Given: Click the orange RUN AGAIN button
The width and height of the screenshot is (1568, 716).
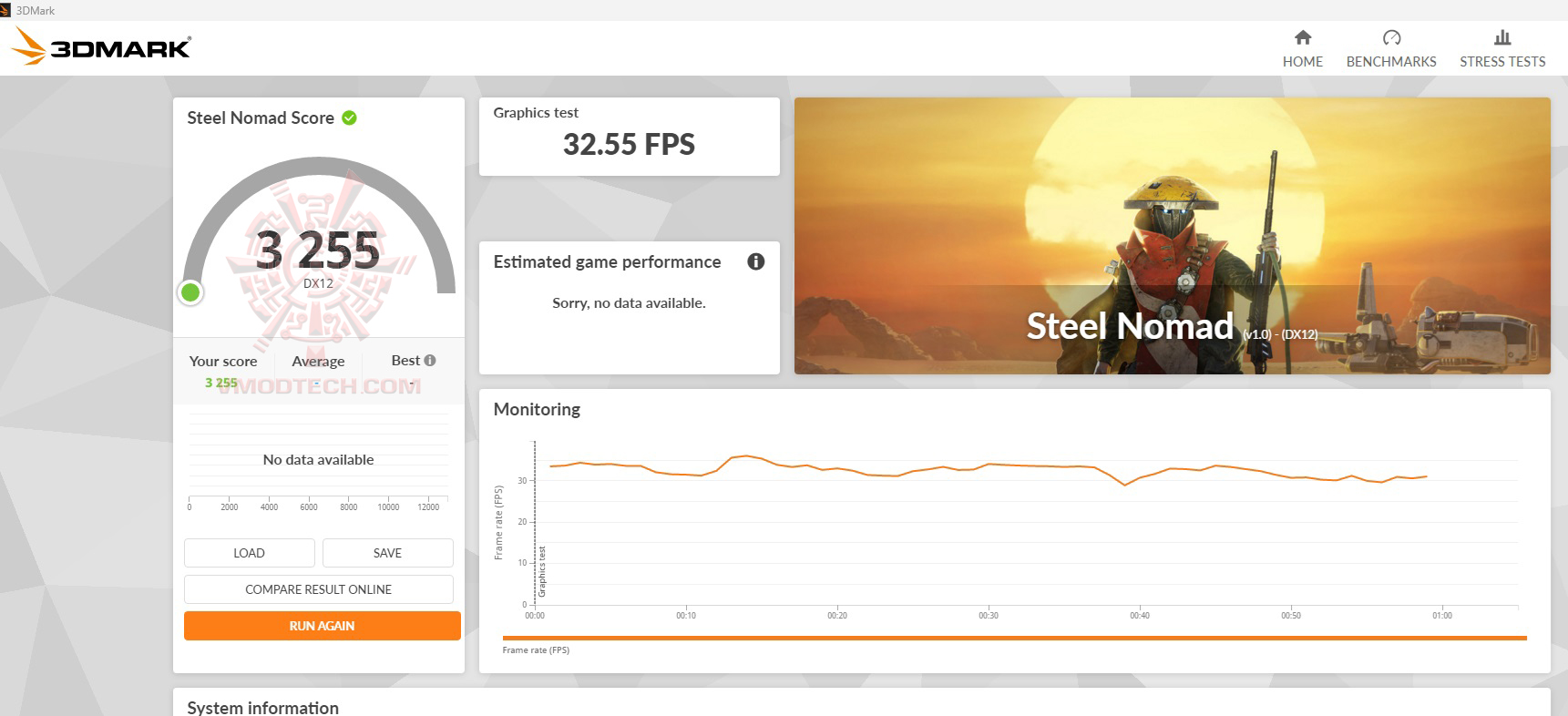Looking at the screenshot, I should pyautogui.click(x=323, y=626).
